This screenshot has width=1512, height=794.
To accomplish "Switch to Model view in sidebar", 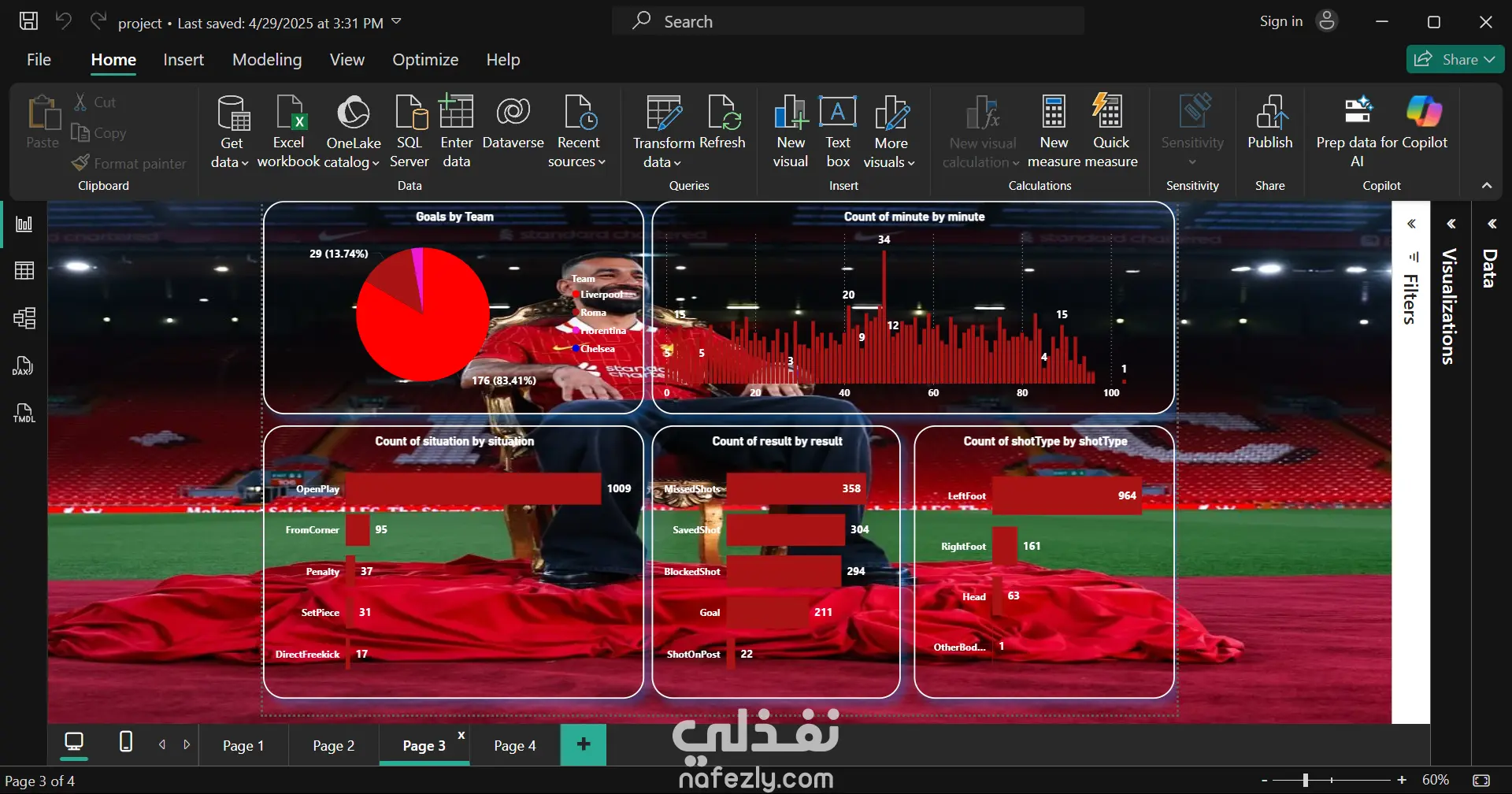I will pyautogui.click(x=24, y=318).
